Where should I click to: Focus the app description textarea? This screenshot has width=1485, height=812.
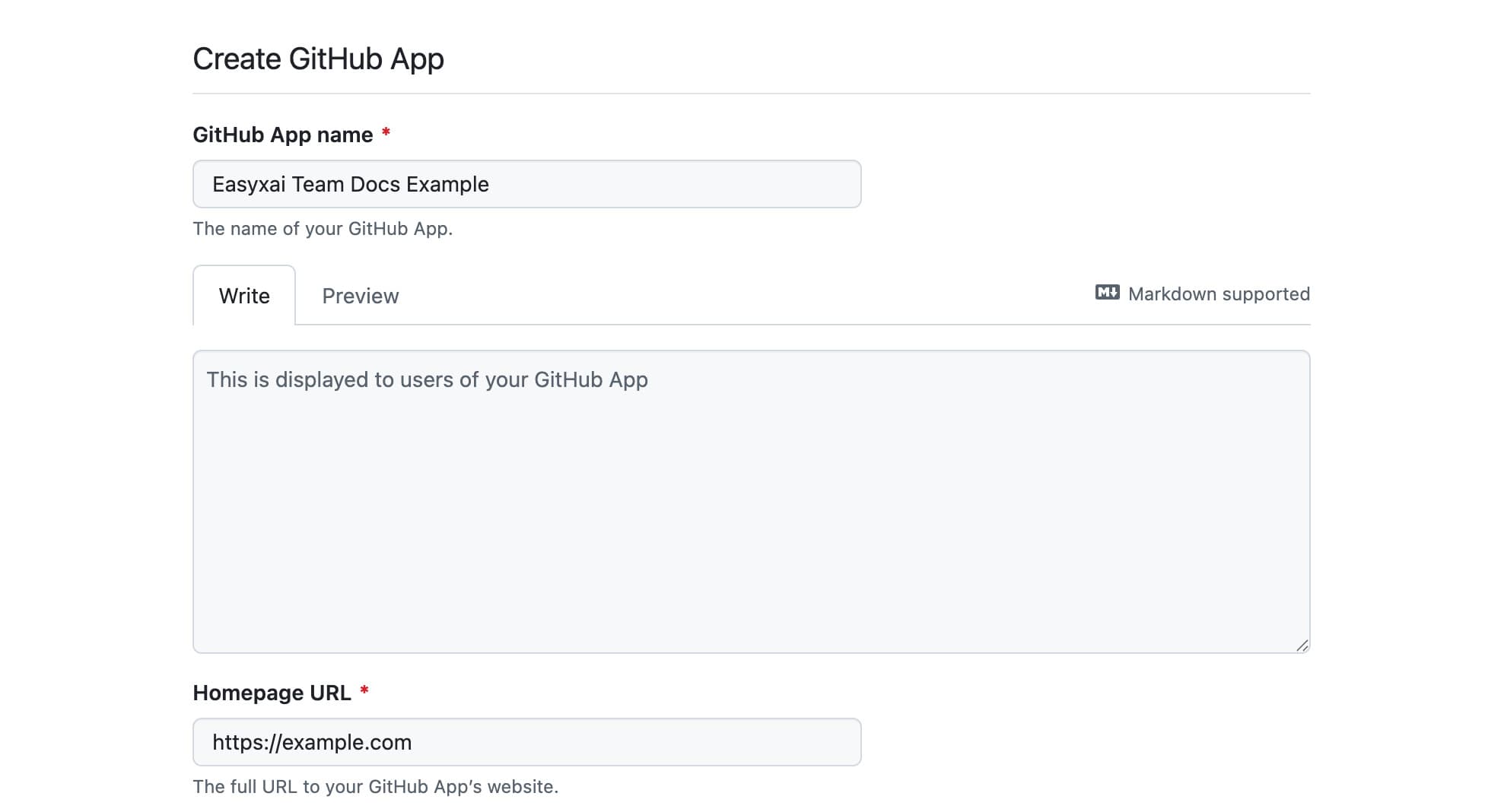click(x=751, y=501)
